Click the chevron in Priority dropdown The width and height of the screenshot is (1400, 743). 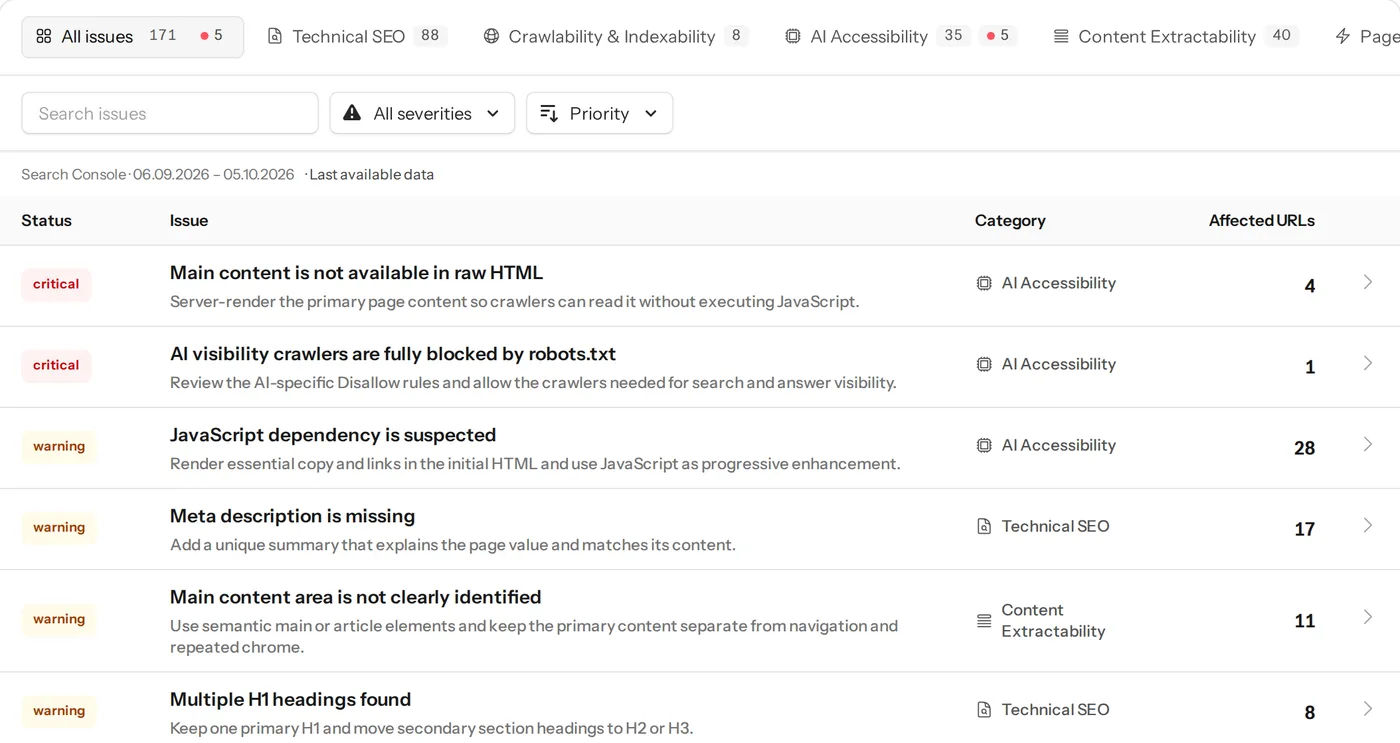click(x=651, y=114)
